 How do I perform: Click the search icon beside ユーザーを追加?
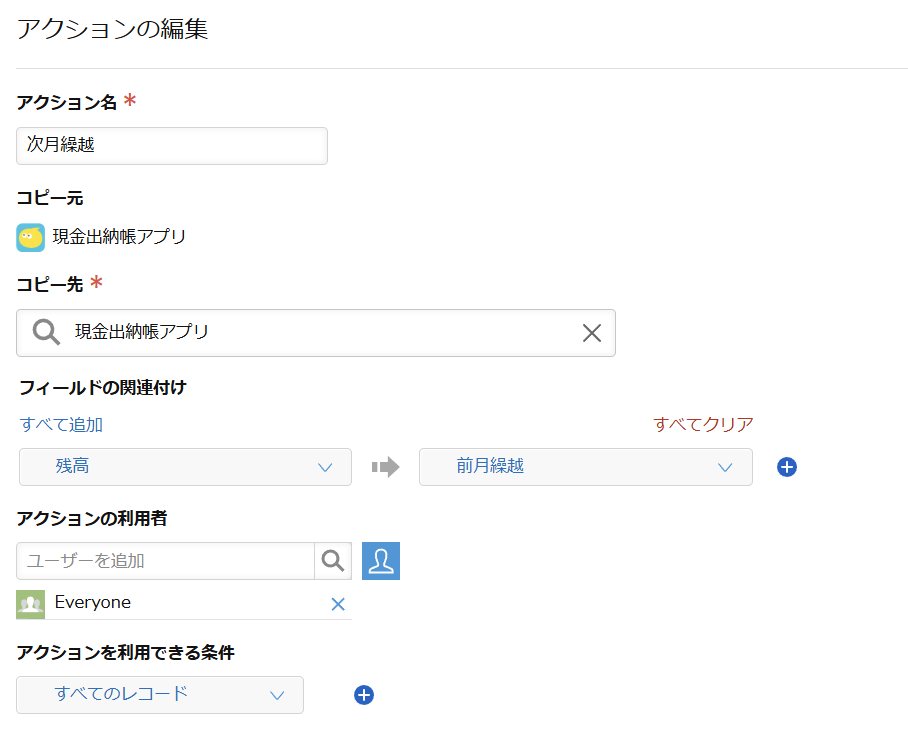coord(332,561)
